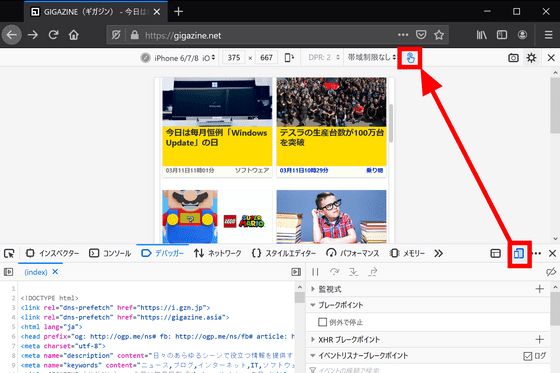560x373 pixels.
Task: Step over debugger button
Action: [334, 272]
